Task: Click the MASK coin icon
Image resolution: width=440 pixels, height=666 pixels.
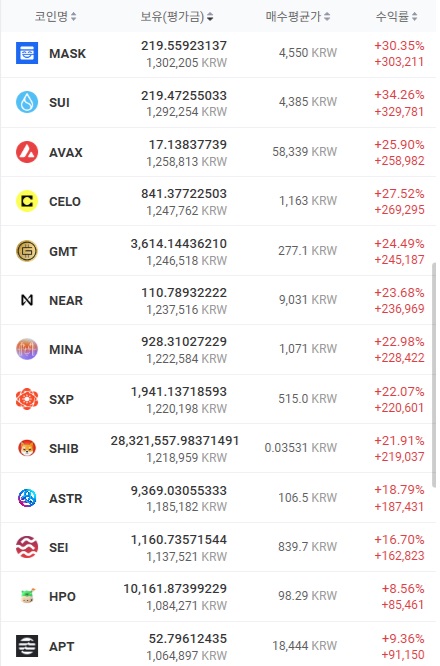Action: (27, 53)
